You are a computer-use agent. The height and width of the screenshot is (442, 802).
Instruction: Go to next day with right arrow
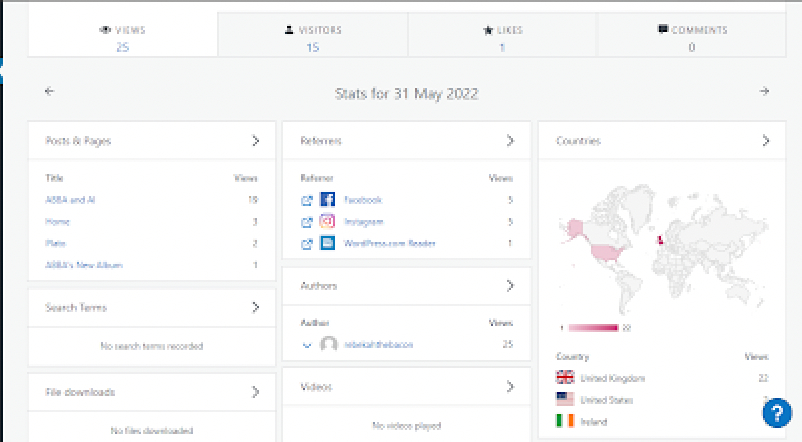tap(764, 91)
